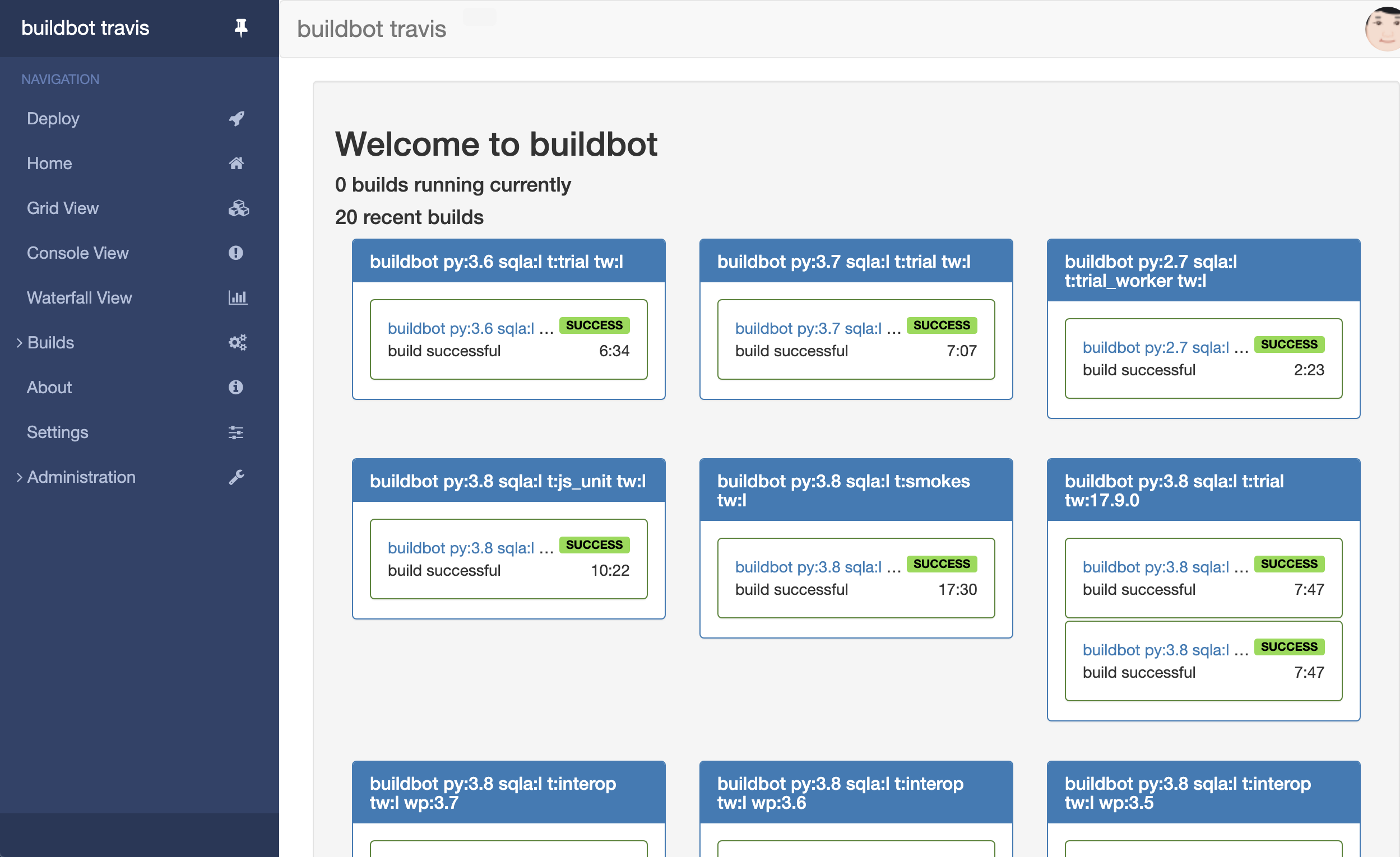Click sidebar title buildbot travis
The height and width of the screenshot is (857, 1400).
(85, 28)
